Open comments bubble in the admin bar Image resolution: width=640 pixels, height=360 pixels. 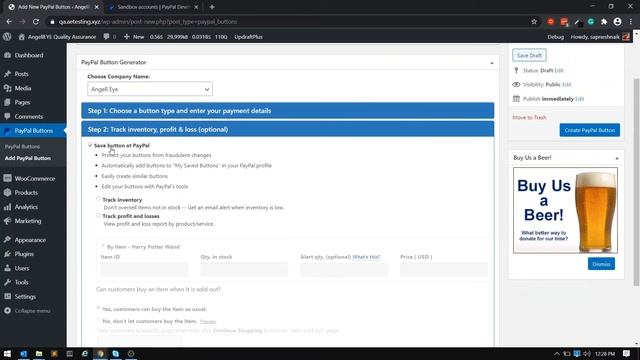click(x=109, y=37)
